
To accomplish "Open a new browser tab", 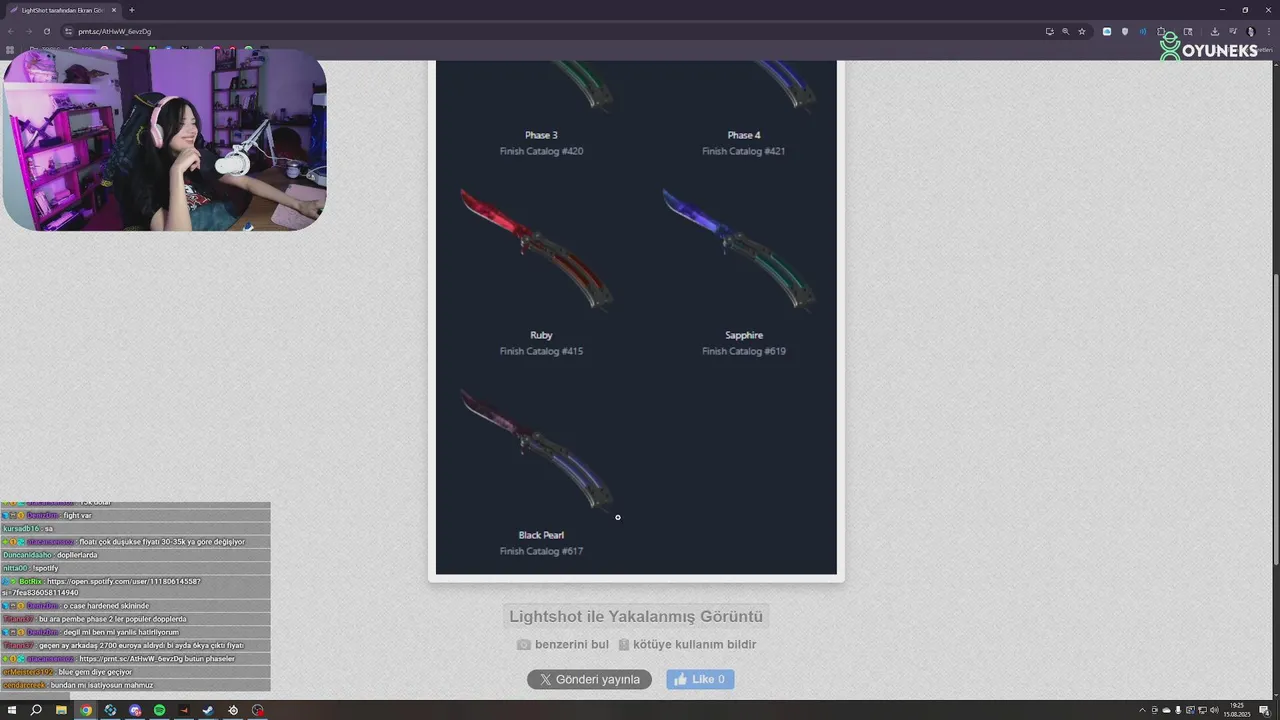I will tap(131, 10).
